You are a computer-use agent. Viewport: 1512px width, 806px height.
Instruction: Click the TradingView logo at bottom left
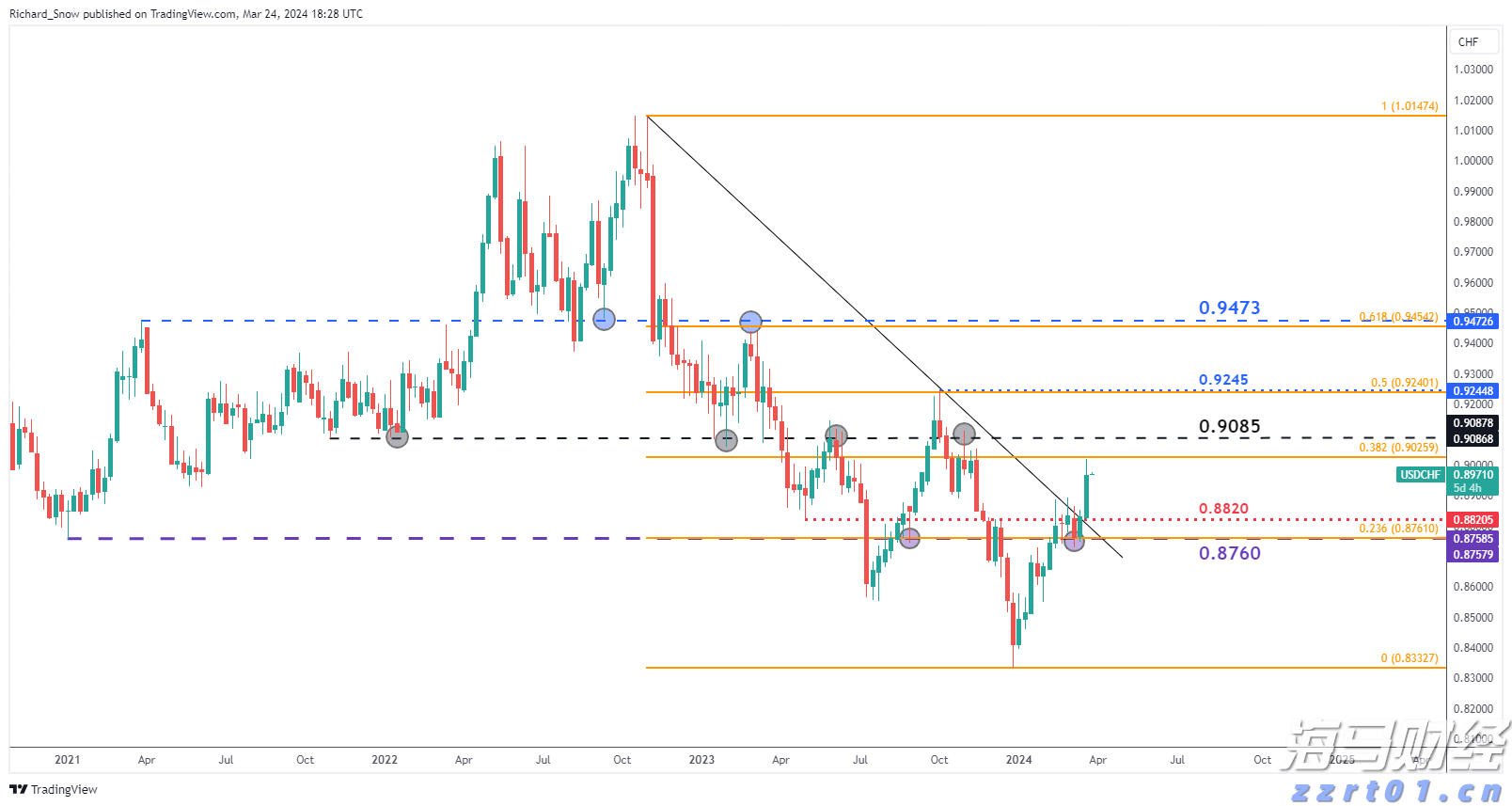coord(54,789)
